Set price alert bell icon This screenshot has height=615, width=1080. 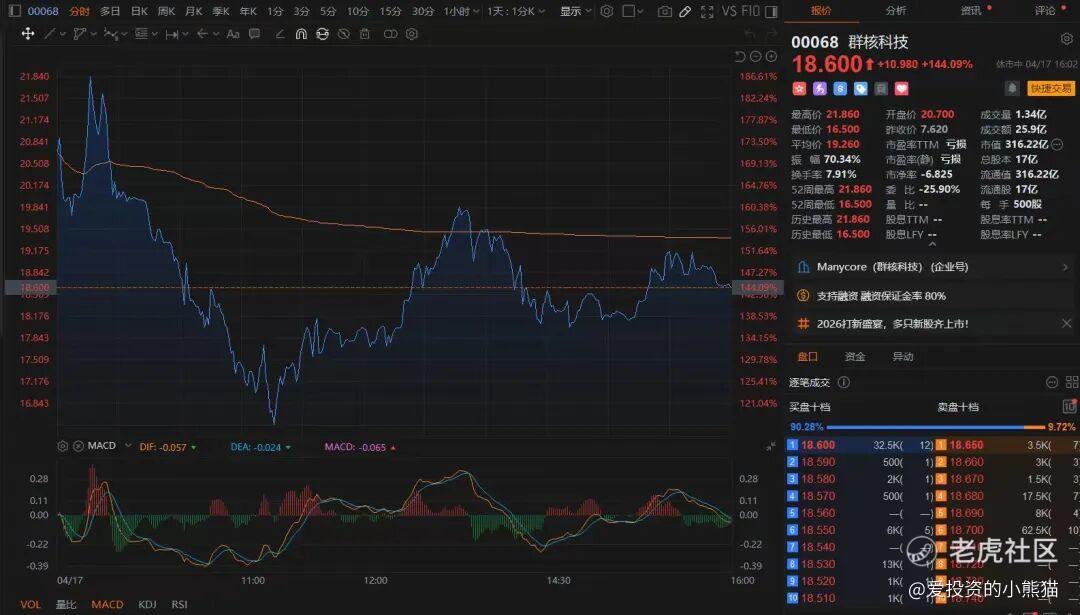point(1012,88)
